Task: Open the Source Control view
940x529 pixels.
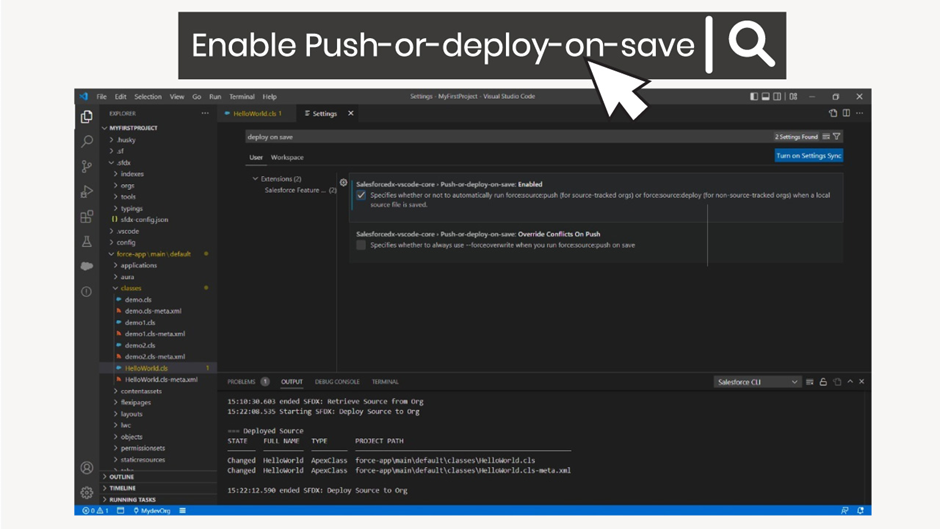Action: pos(87,167)
